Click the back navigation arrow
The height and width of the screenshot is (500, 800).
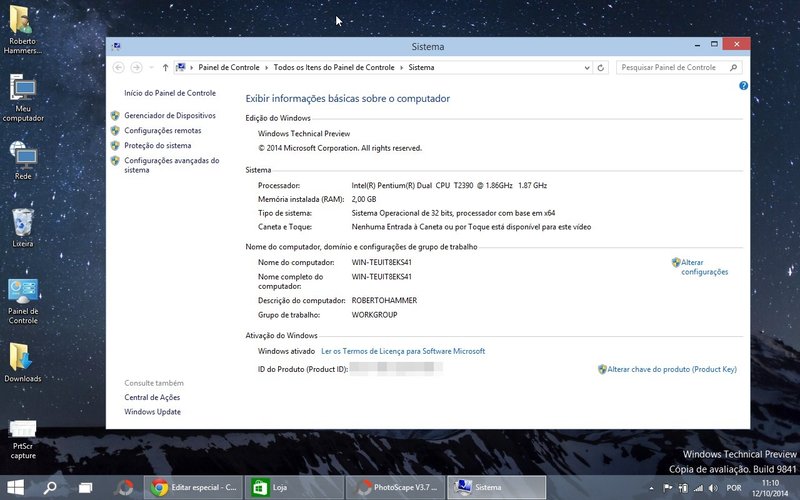[118, 67]
